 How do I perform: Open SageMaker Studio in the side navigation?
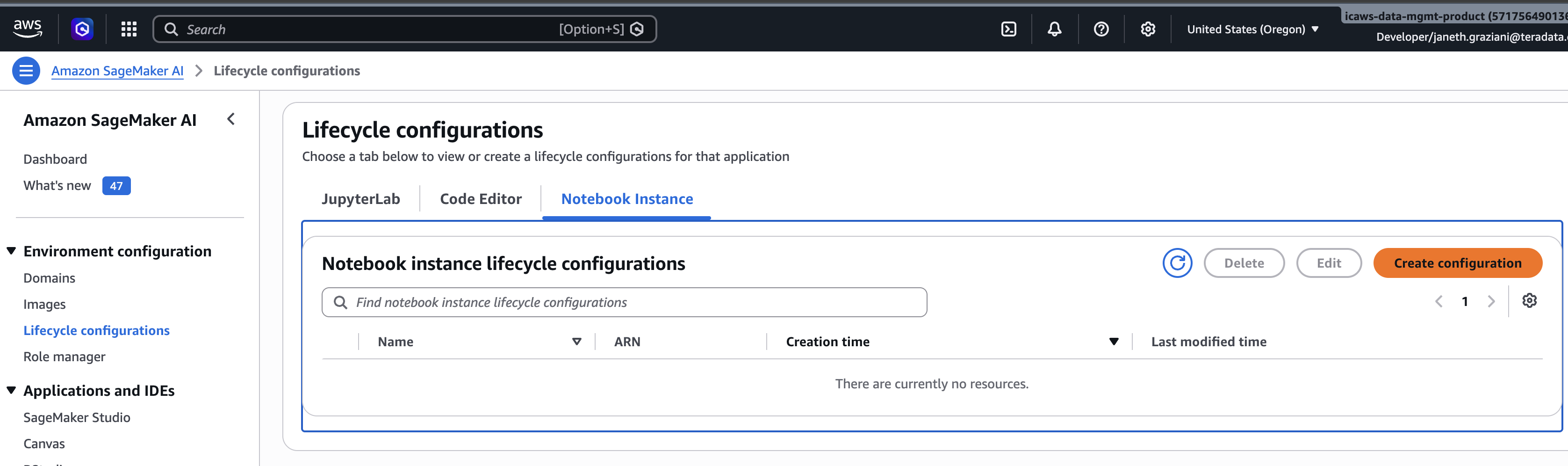coord(77,417)
